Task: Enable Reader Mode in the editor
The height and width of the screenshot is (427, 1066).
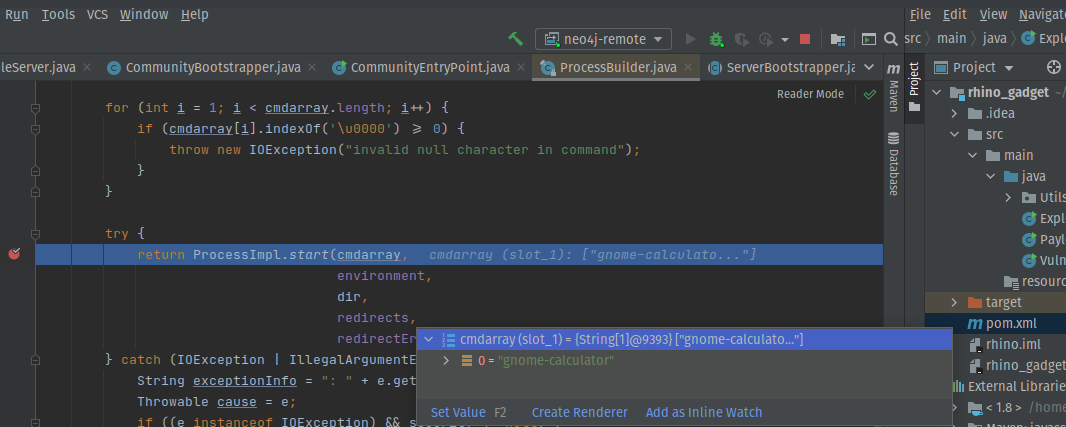Action: [810, 94]
